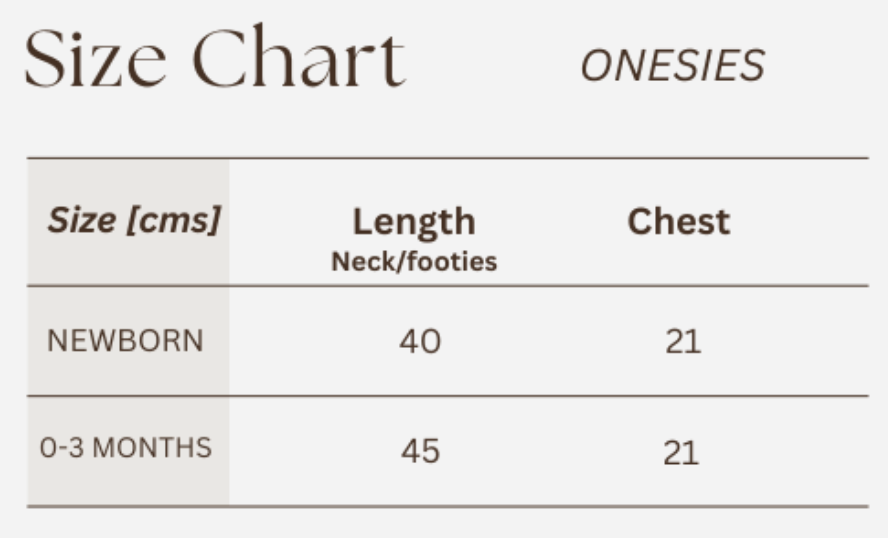Click the '[cms]' unit text
The height and width of the screenshot is (538, 888).
pos(172,220)
